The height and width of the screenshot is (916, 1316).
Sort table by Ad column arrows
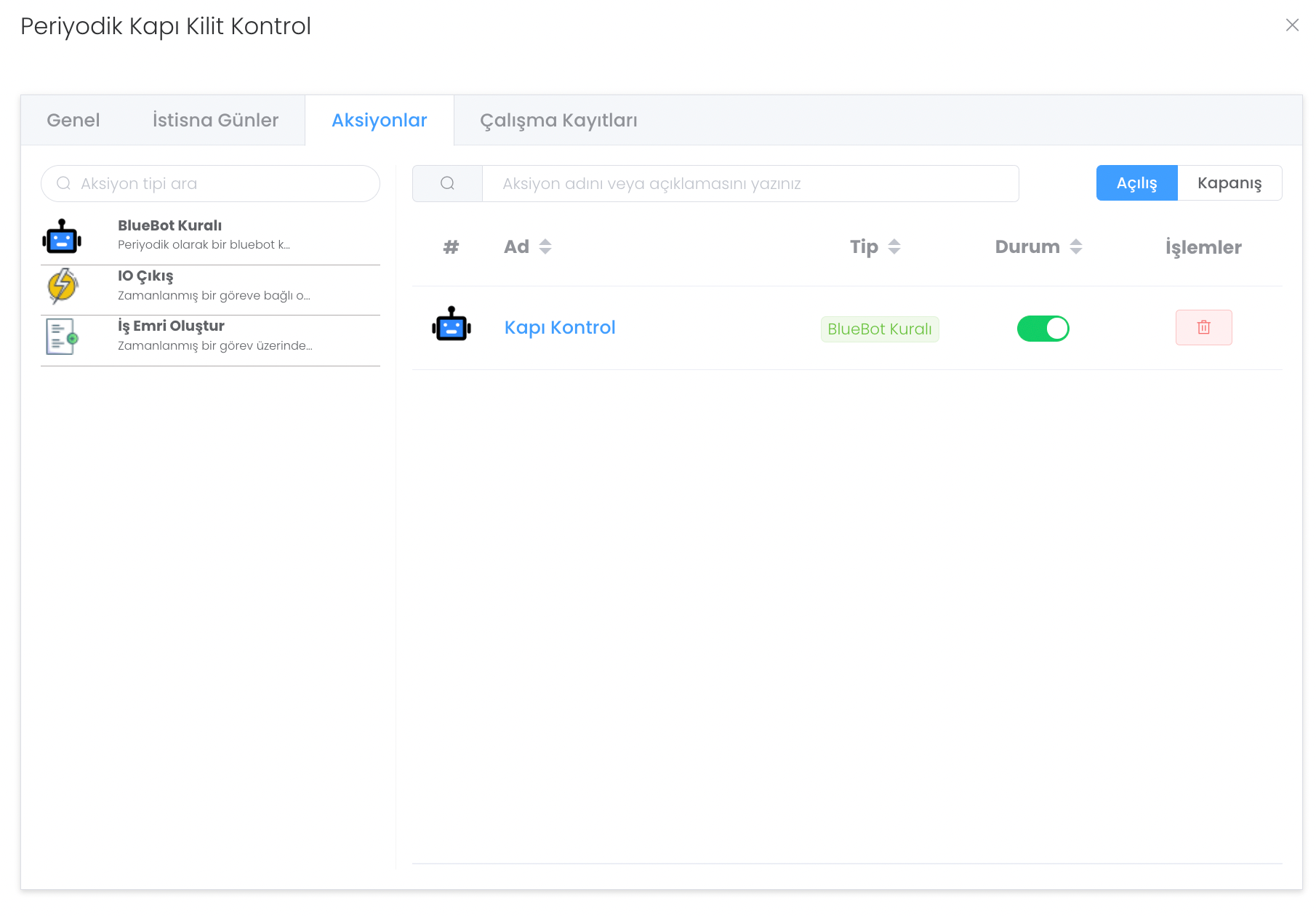click(x=545, y=246)
